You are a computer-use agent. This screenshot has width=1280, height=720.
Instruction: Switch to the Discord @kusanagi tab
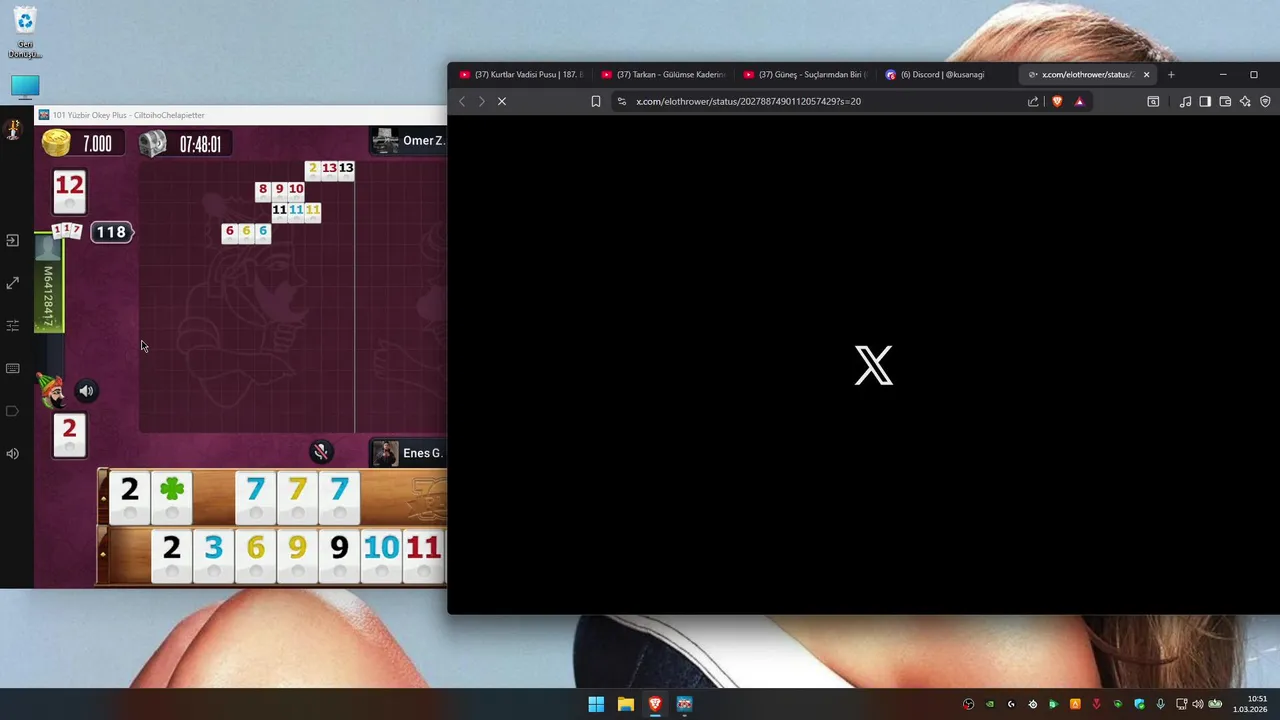pos(947,74)
